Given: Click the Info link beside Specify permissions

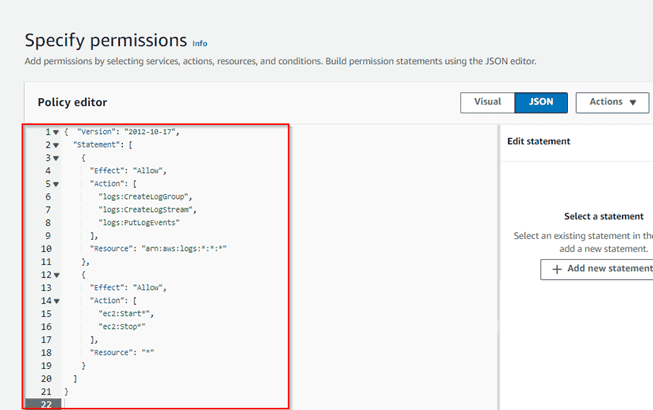Looking at the screenshot, I should click(200, 44).
